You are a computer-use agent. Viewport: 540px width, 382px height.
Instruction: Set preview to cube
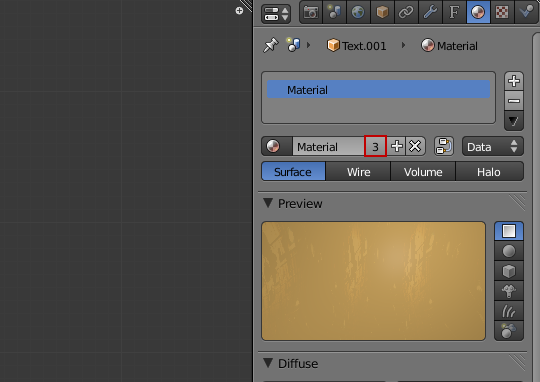pos(509,271)
